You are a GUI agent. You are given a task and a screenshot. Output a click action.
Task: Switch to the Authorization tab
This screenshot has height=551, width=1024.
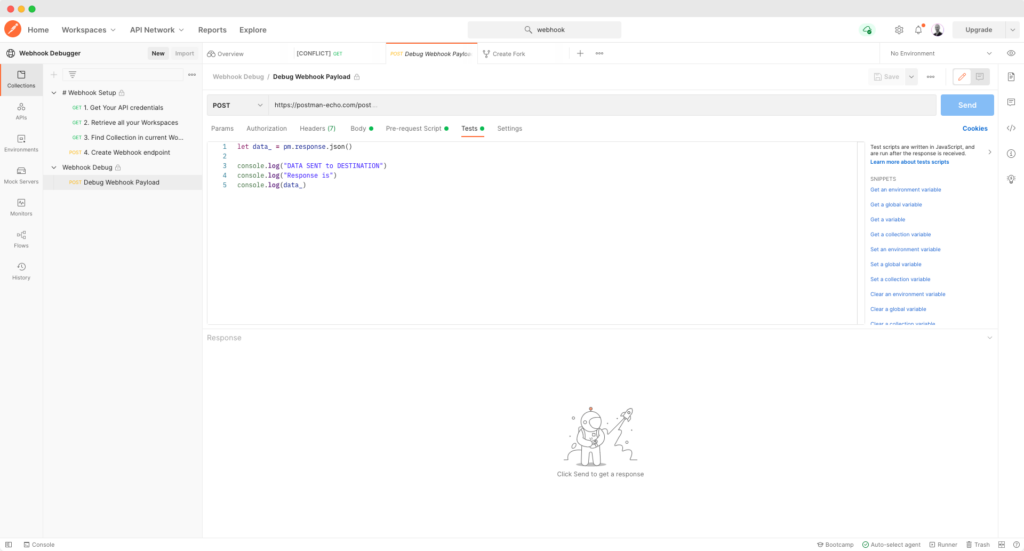[x=266, y=129]
